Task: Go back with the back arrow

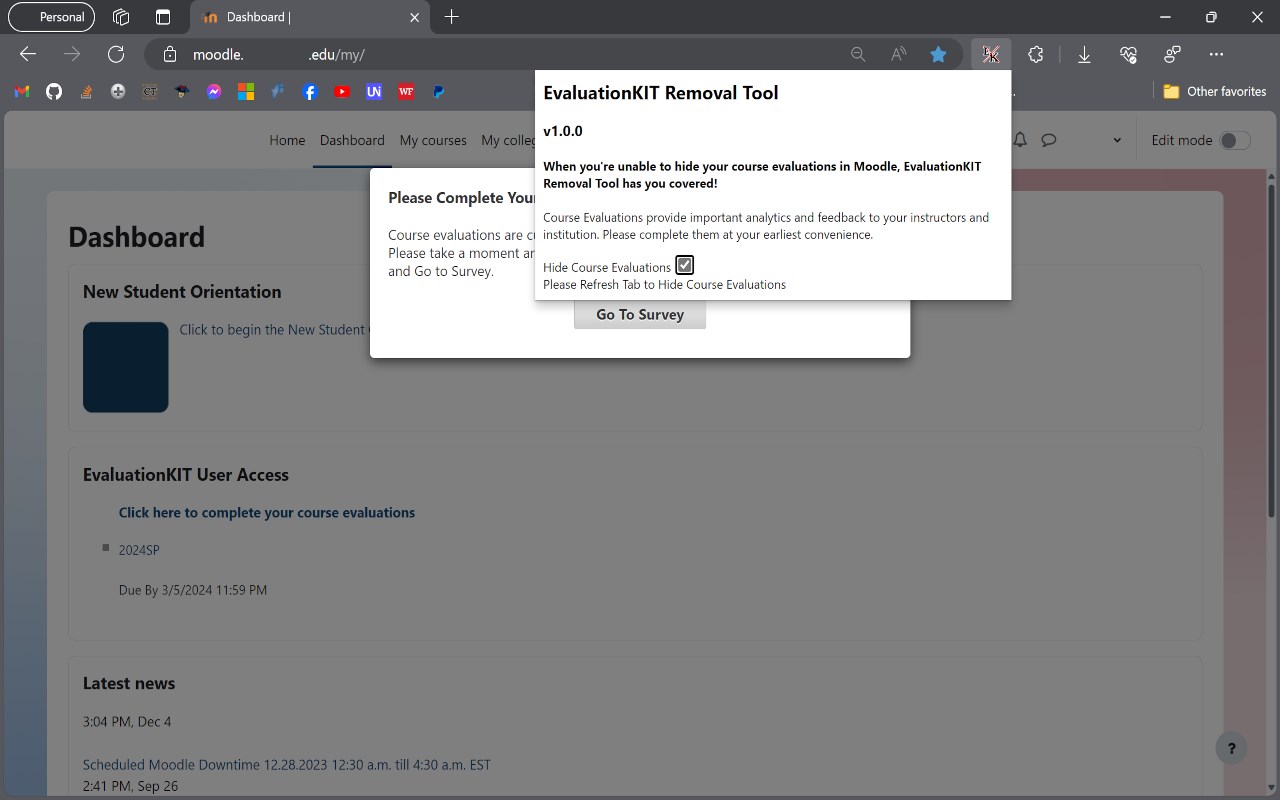Action: click(x=28, y=55)
